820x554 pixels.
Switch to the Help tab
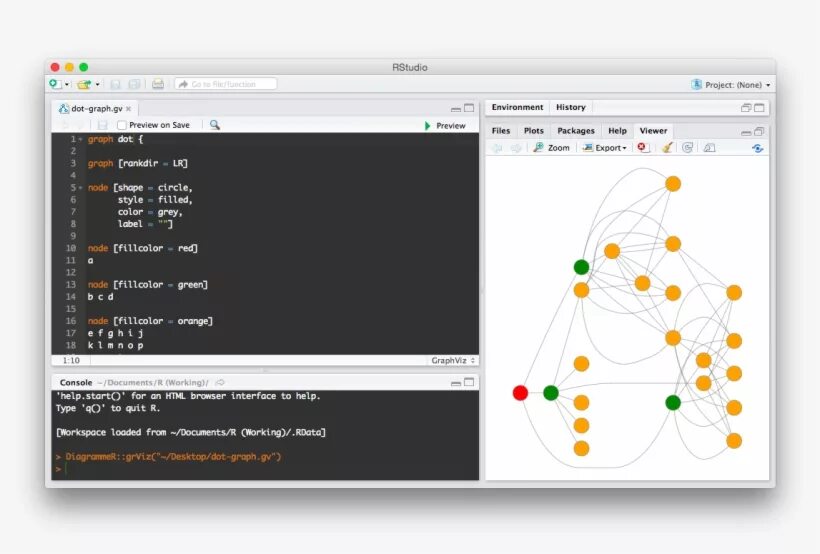coord(617,131)
